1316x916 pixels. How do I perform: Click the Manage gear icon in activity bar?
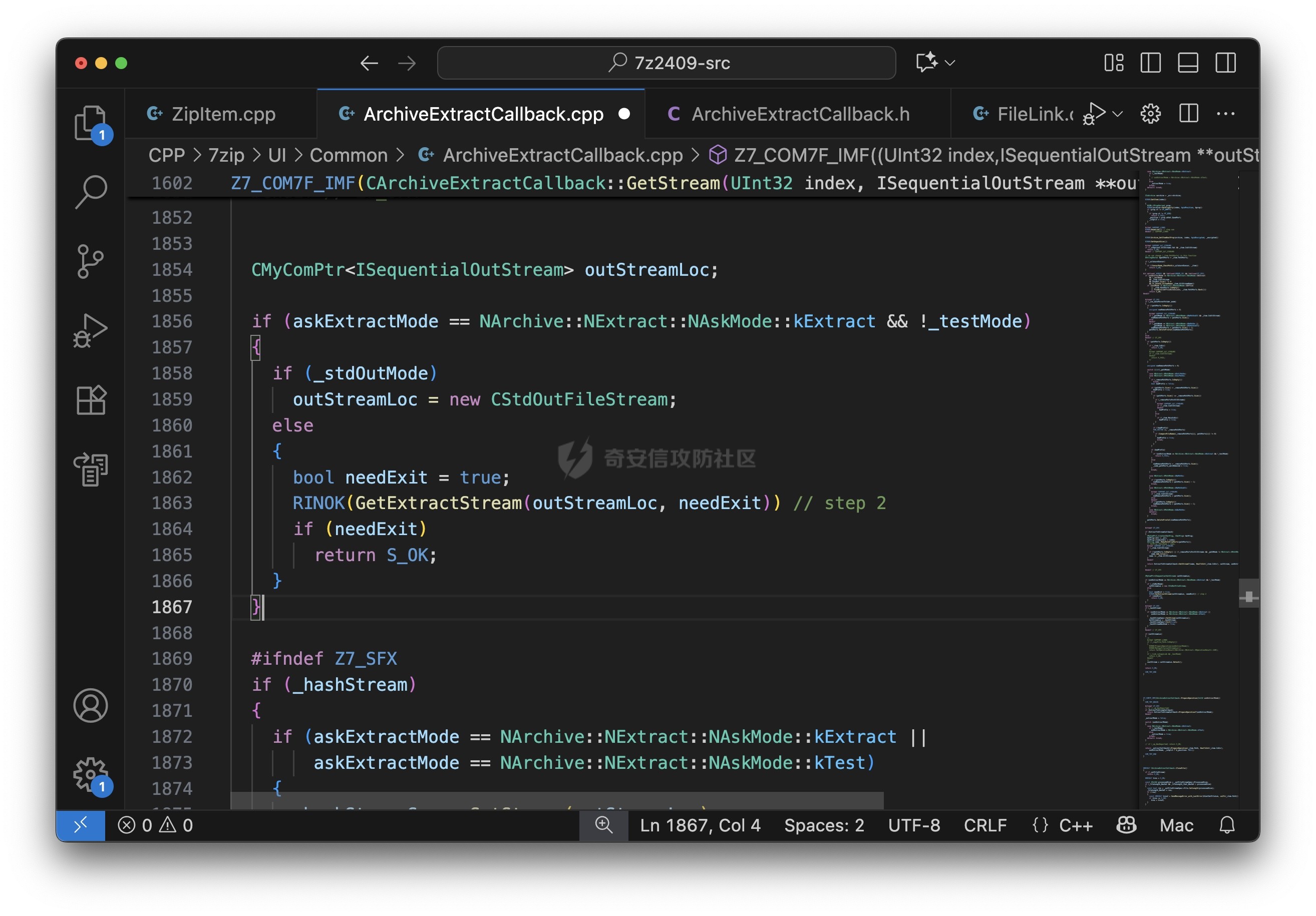91,774
